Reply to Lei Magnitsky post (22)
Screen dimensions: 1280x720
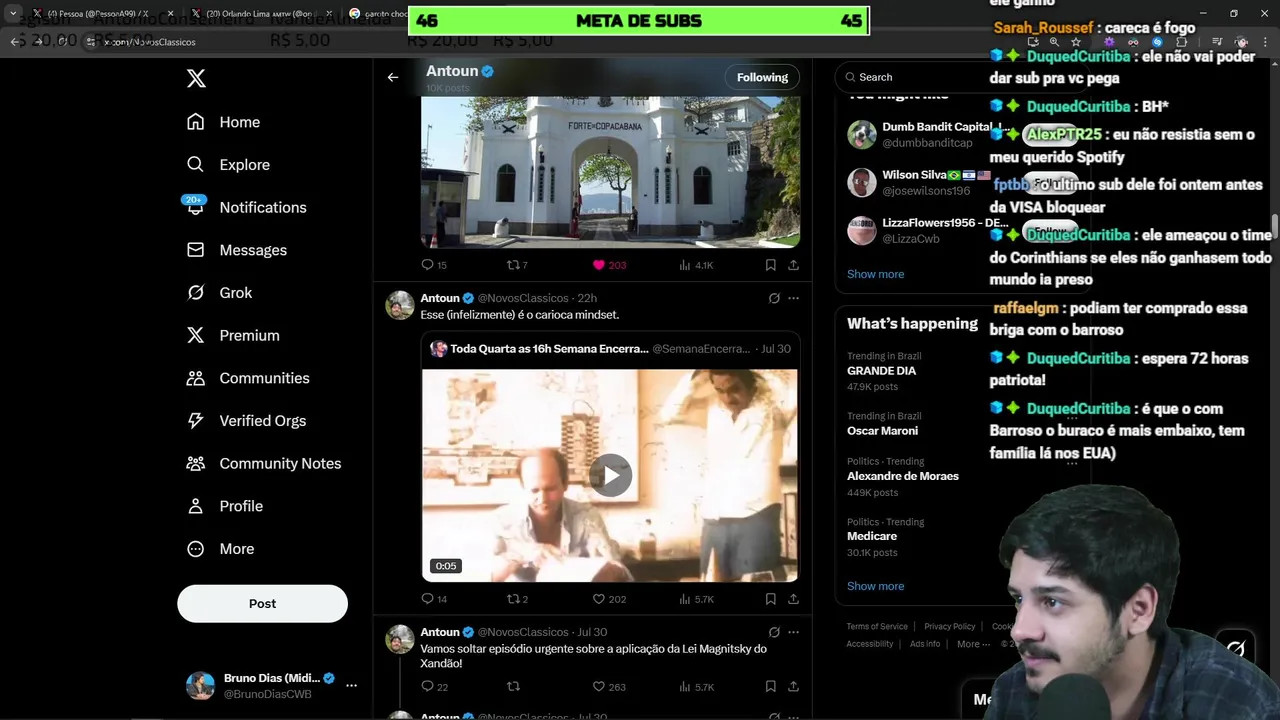tap(434, 687)
